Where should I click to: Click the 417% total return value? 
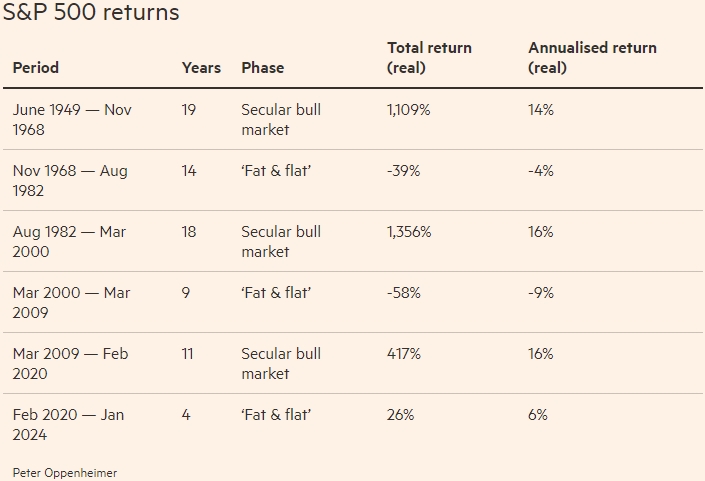[402, 354]
